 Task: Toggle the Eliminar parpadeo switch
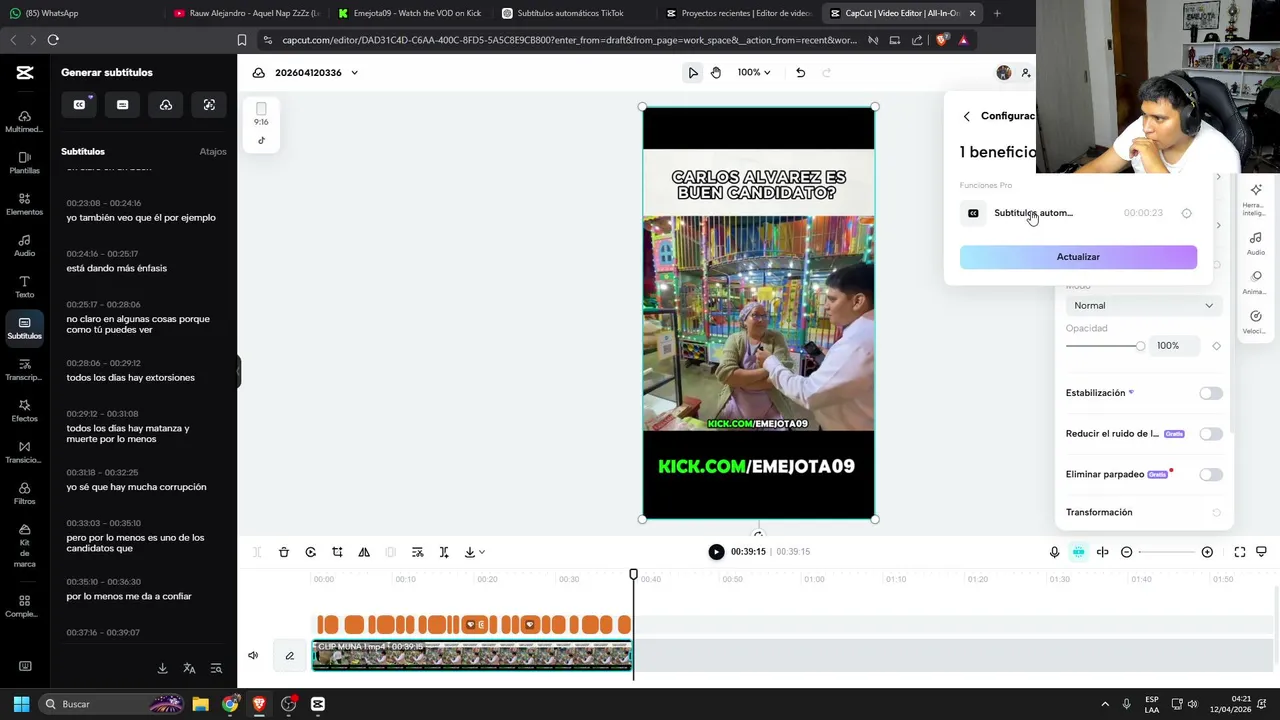click(x=1210, y=475)
